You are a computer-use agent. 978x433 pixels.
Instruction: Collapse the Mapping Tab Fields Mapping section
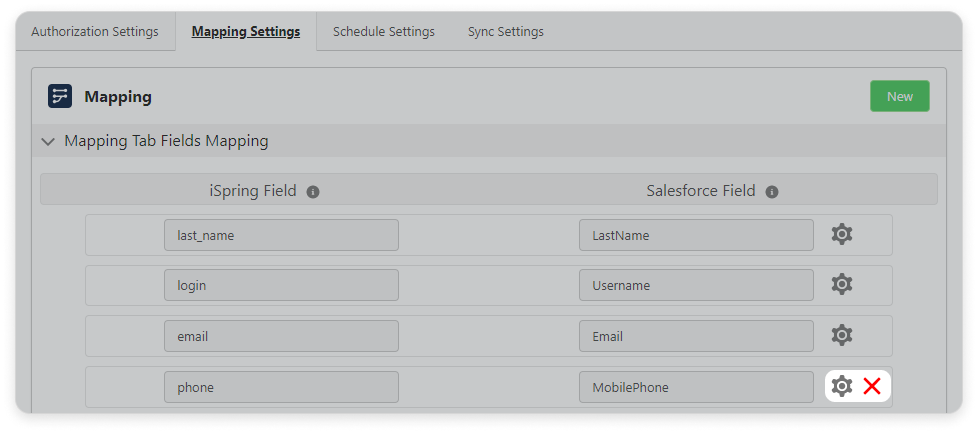tap(48, 141)
